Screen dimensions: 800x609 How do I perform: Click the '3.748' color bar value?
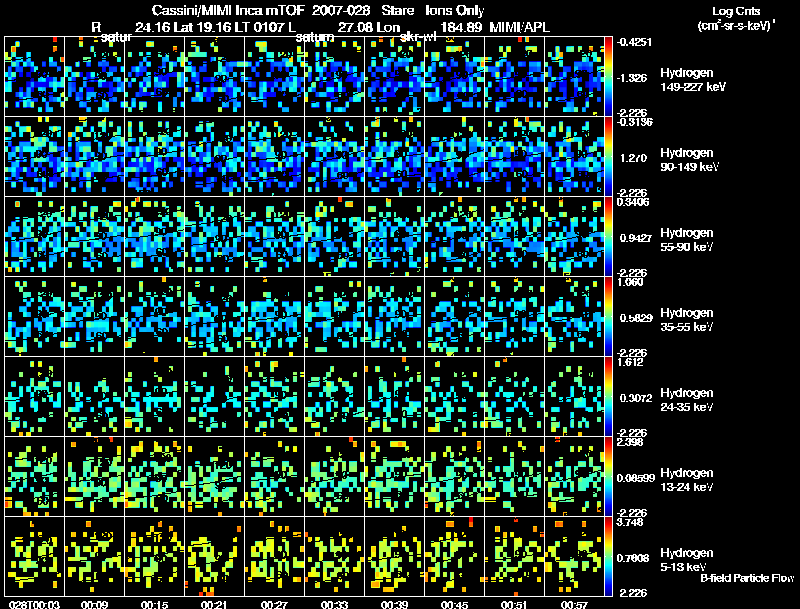click(x=630, y=522)
